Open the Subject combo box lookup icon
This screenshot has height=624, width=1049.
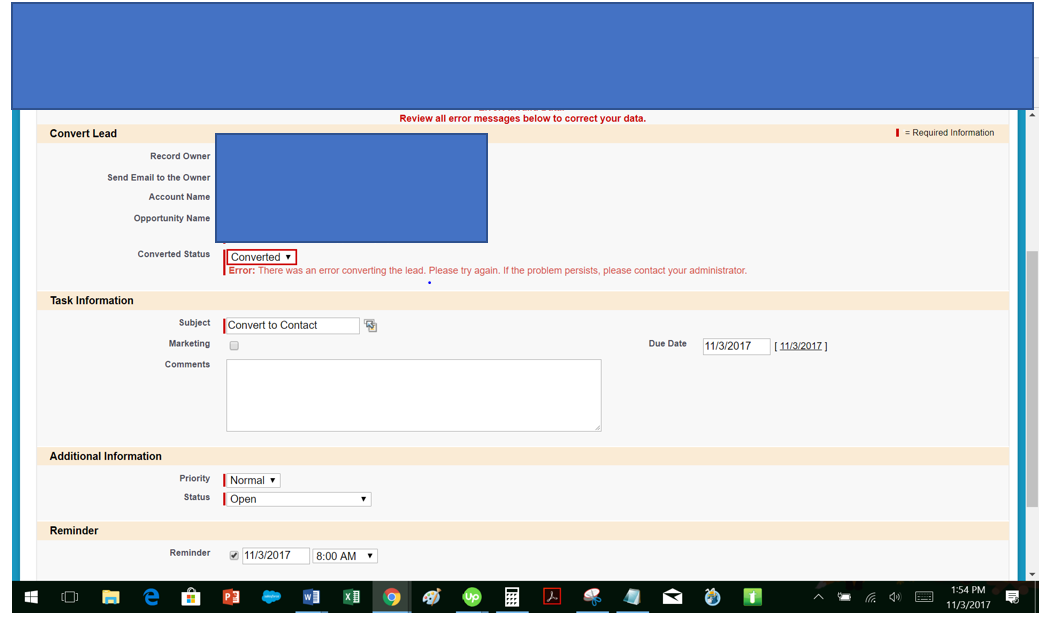pyautogui.click(x=371, y=326)
